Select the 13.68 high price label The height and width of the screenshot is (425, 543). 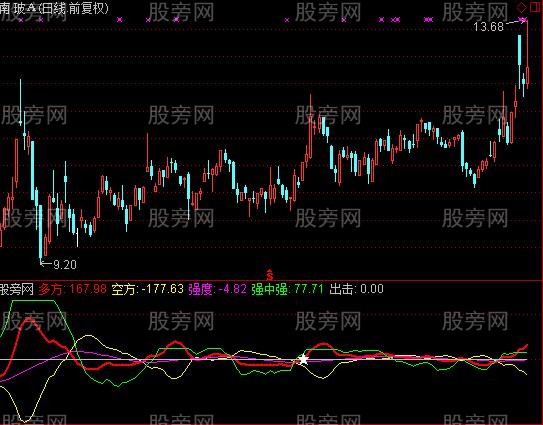click(x=488, y=27)
